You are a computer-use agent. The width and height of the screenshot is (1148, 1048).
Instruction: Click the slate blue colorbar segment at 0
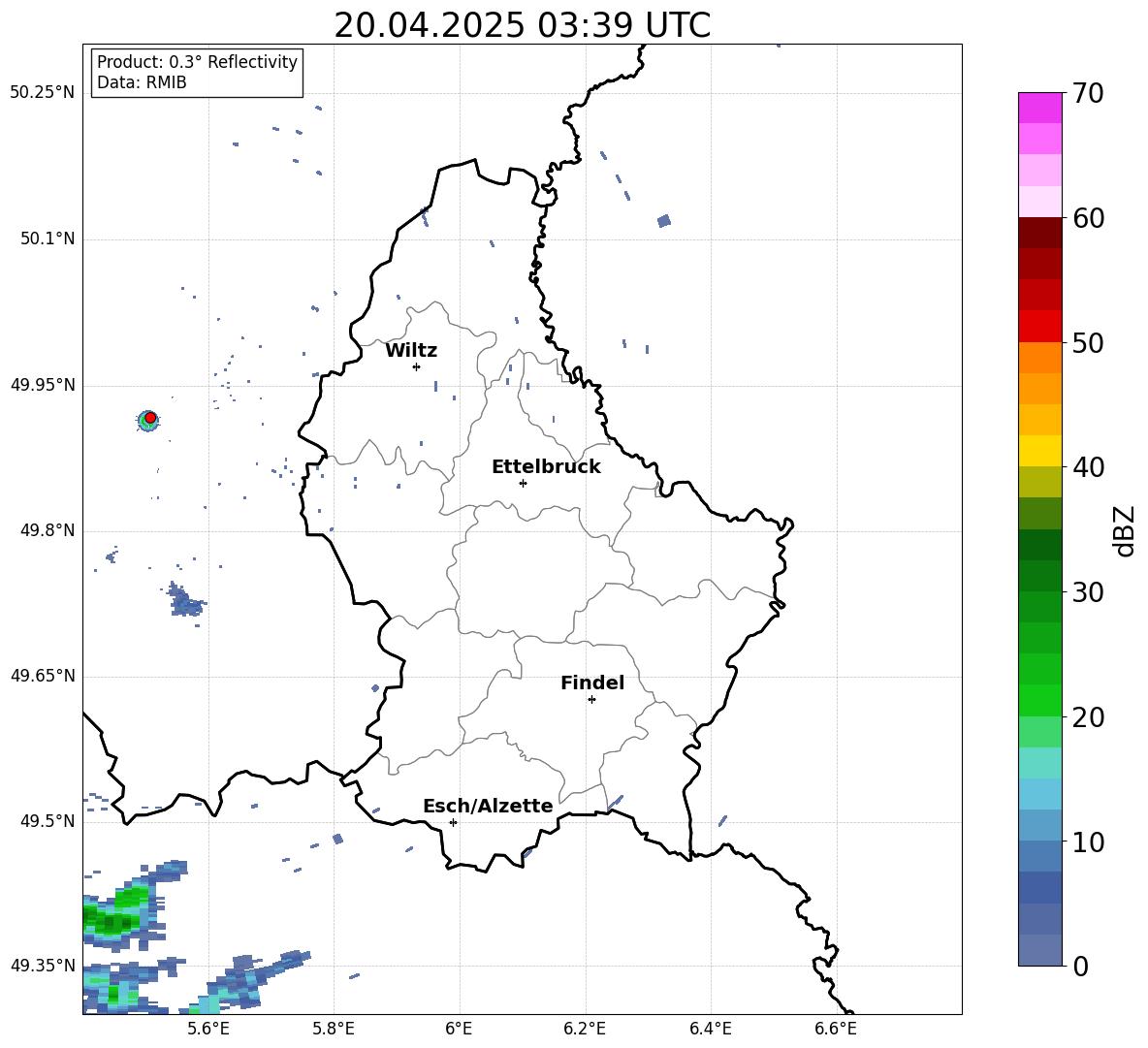point(1039,950)
